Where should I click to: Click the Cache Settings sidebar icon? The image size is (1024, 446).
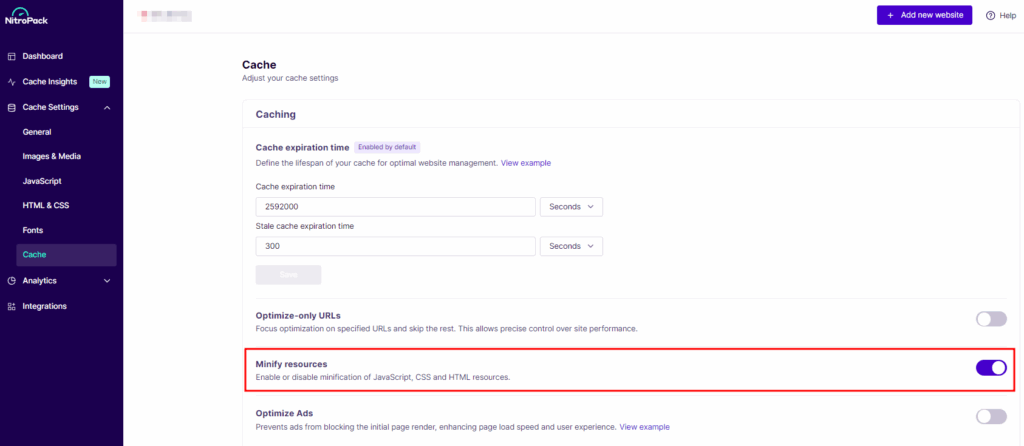pos(12,107)
